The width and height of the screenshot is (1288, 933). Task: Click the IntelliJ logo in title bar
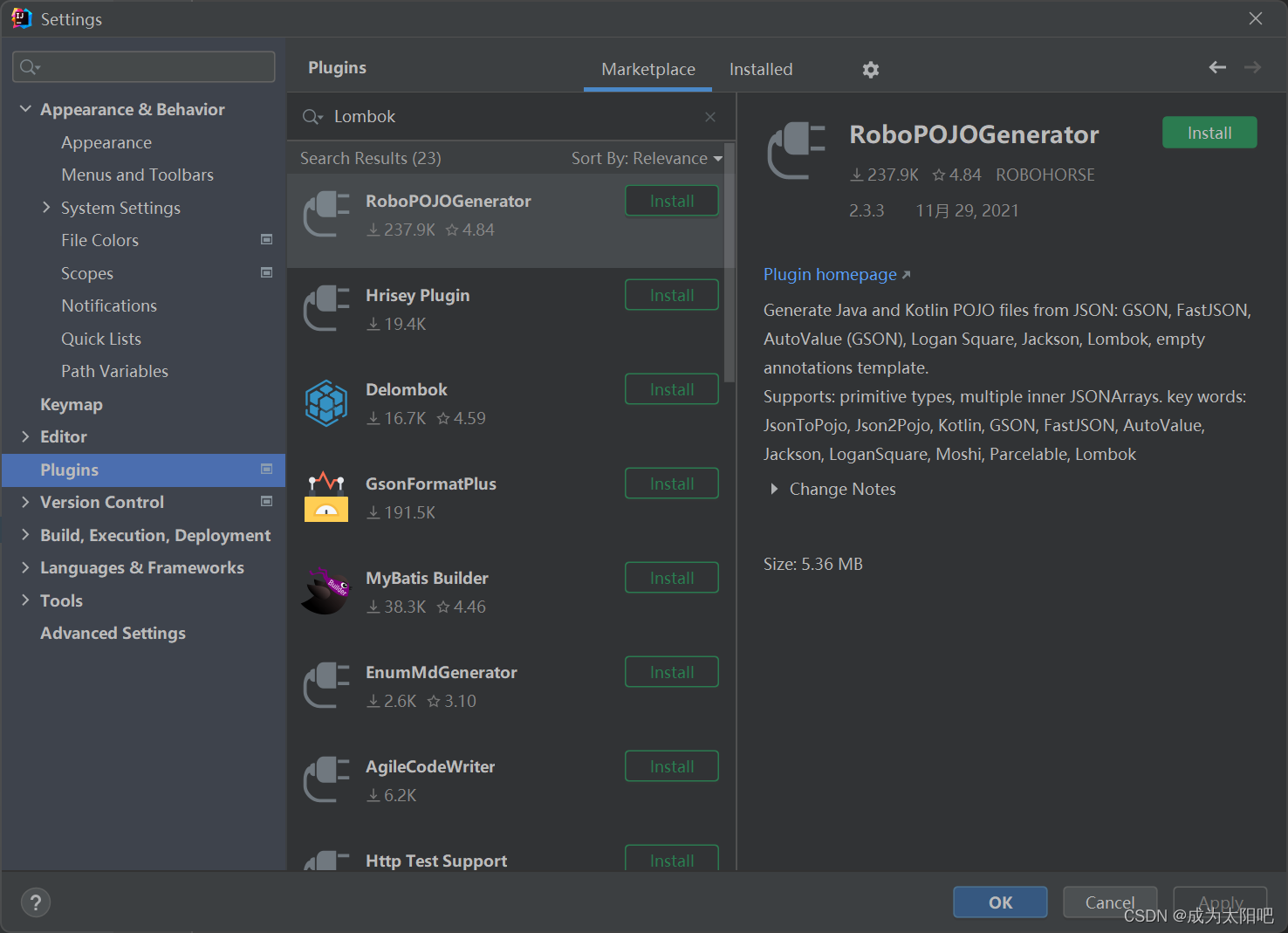pos(21,18)
